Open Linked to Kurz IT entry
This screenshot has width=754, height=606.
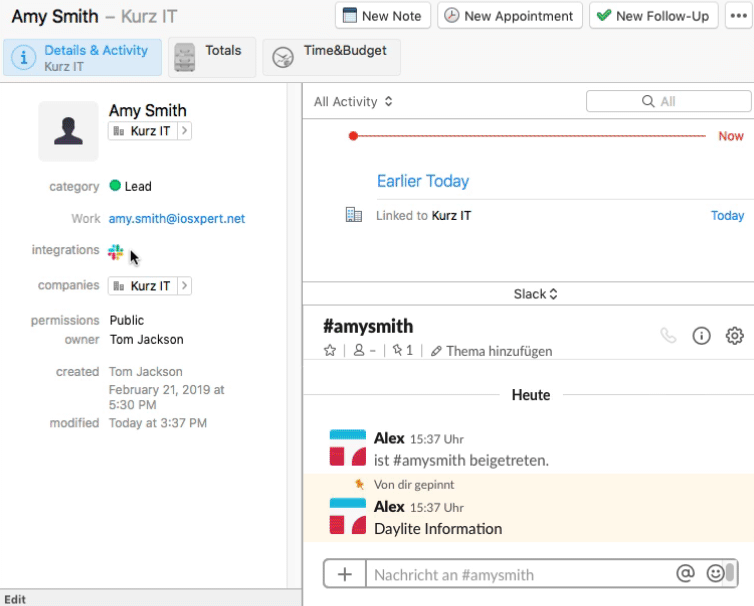(x=424, y=215)
